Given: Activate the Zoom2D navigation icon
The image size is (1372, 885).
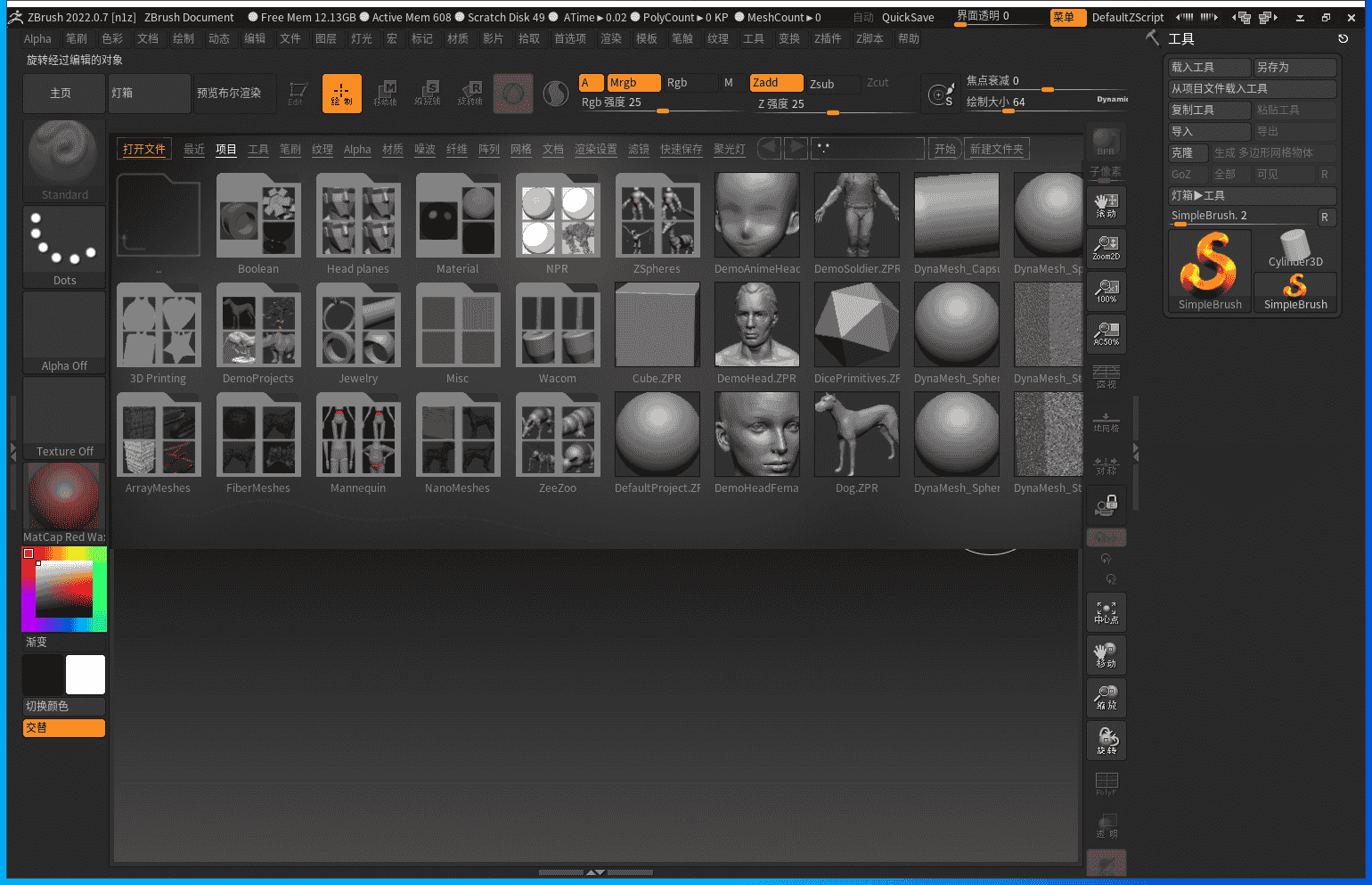Looking at the screenshot, I should pos(1106,248).
